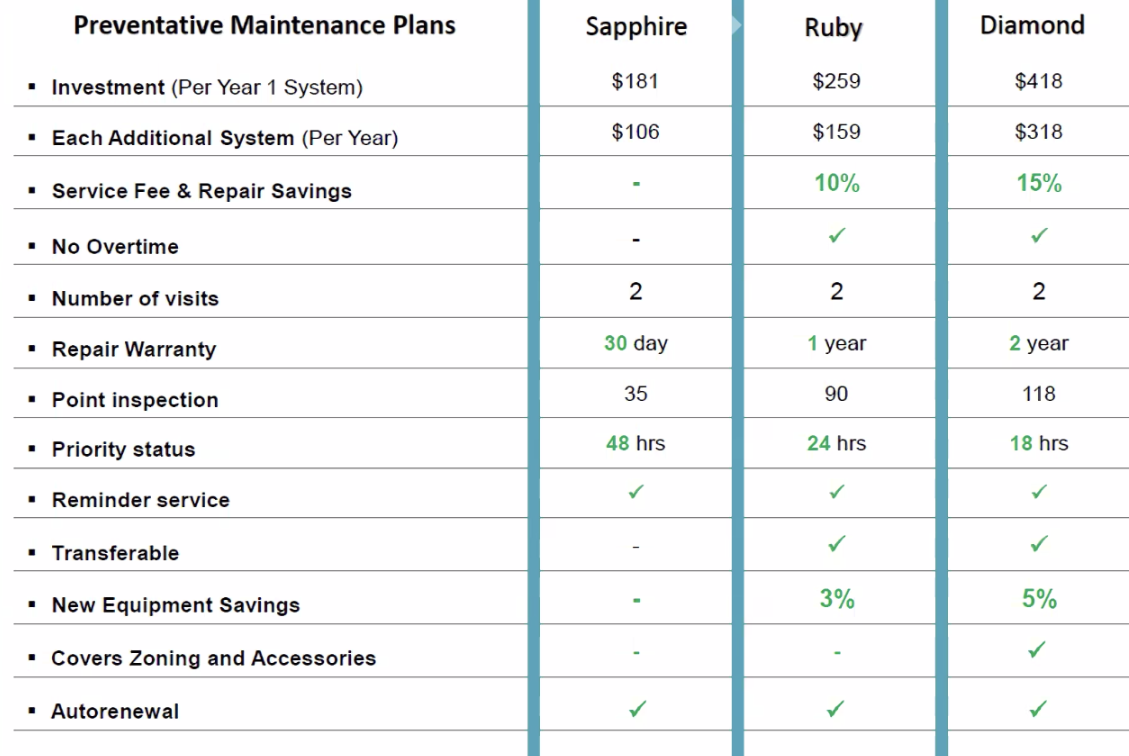1129x756 pixels.
Task: Select the Repair Warranty row label
Action: [x=134, y=349]
